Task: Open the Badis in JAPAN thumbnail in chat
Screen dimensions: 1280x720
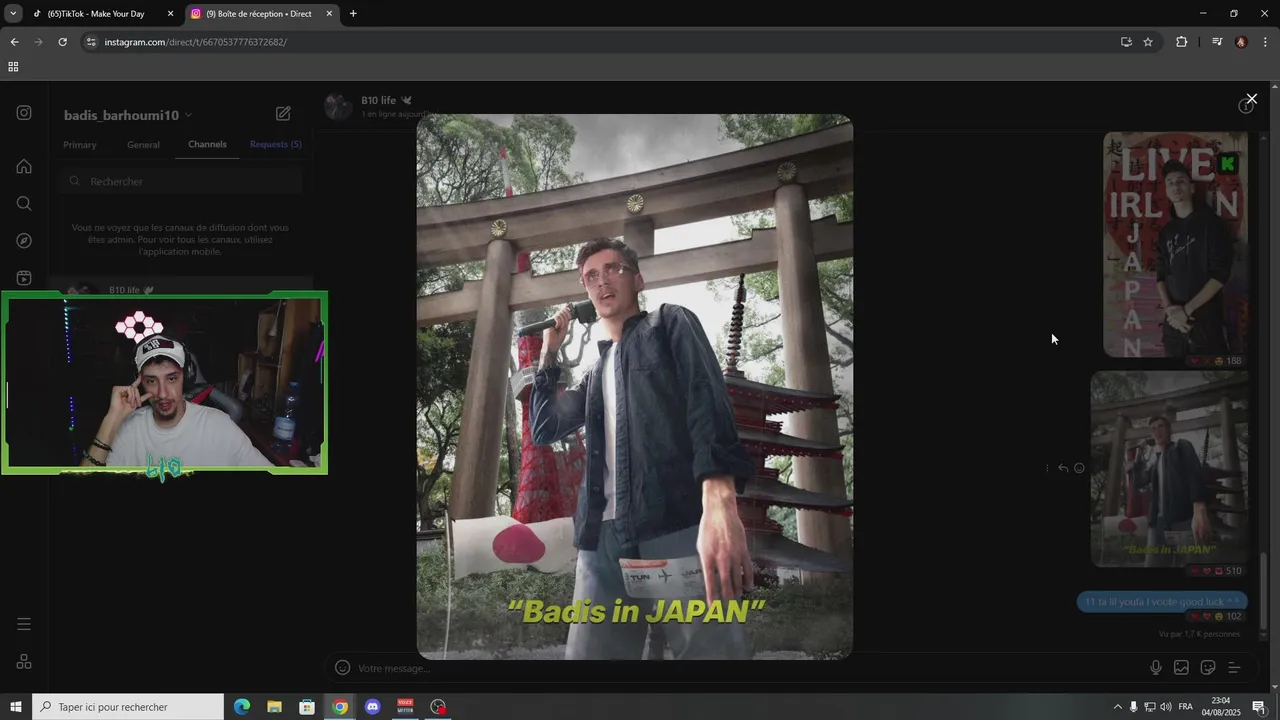Action: [x=1169, y=469]
